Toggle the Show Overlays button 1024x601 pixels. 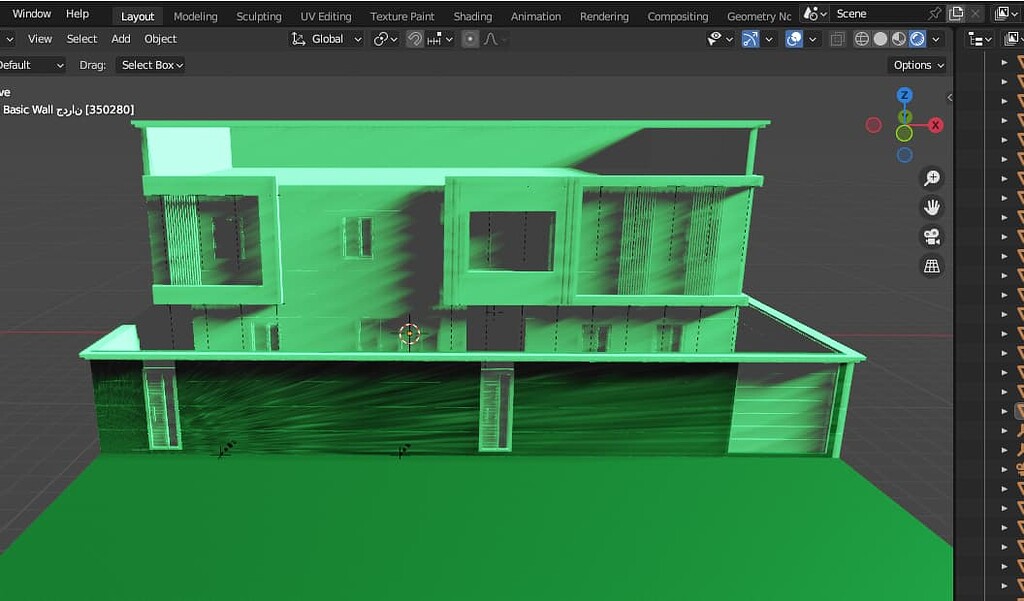coord(793,38)
